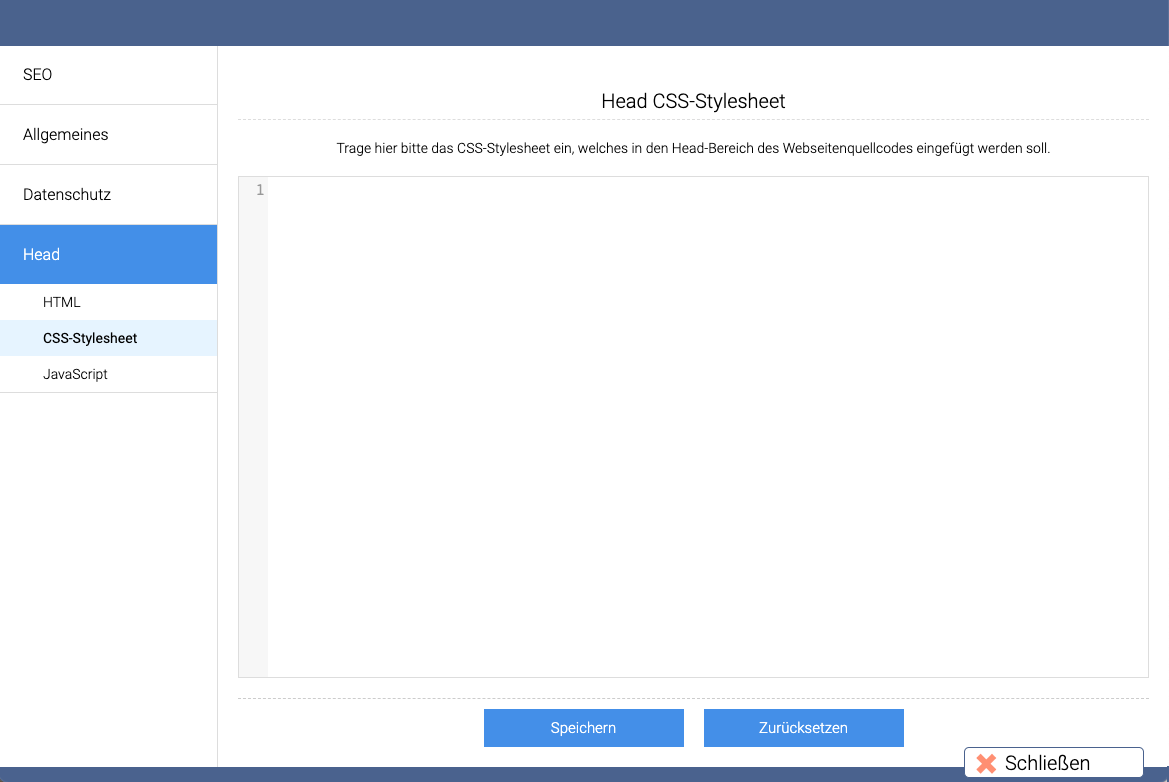Select the CSS-Stylesheet sub-item

pyautogui.click(x=108, y=338)
